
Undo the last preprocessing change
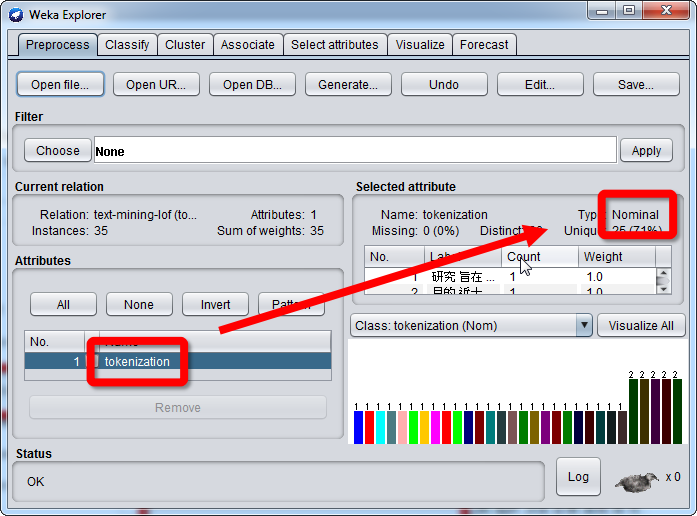pos(444,84)
